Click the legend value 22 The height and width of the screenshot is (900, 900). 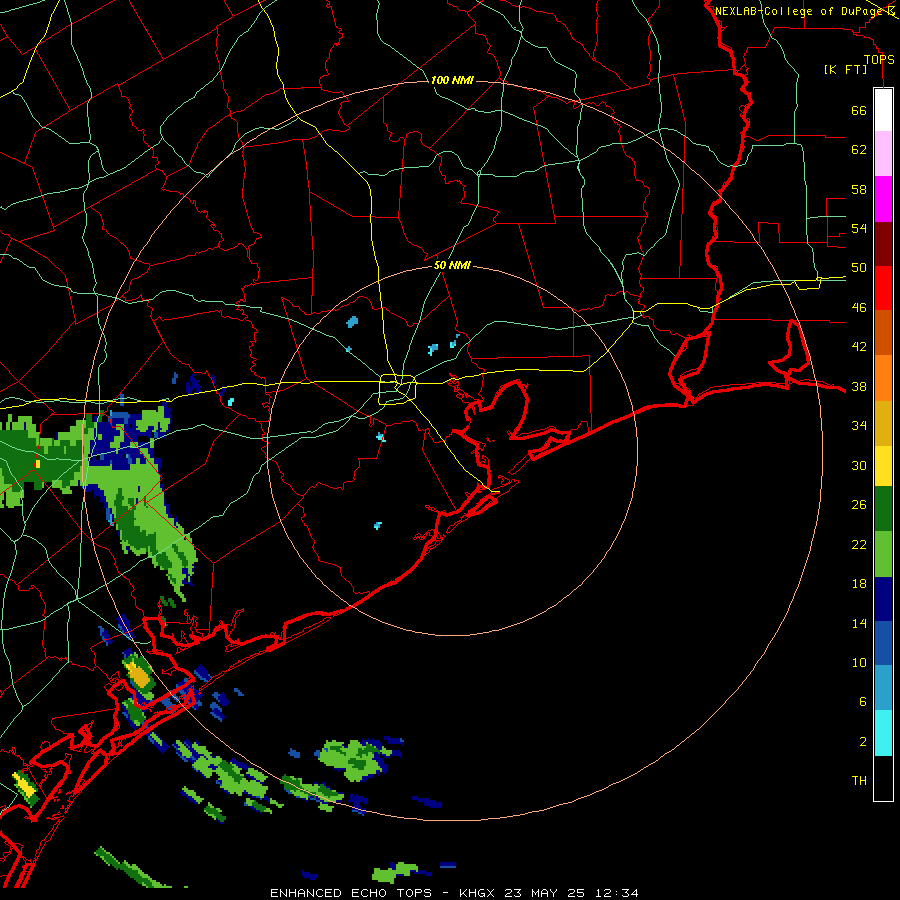[x=859, y=545]
